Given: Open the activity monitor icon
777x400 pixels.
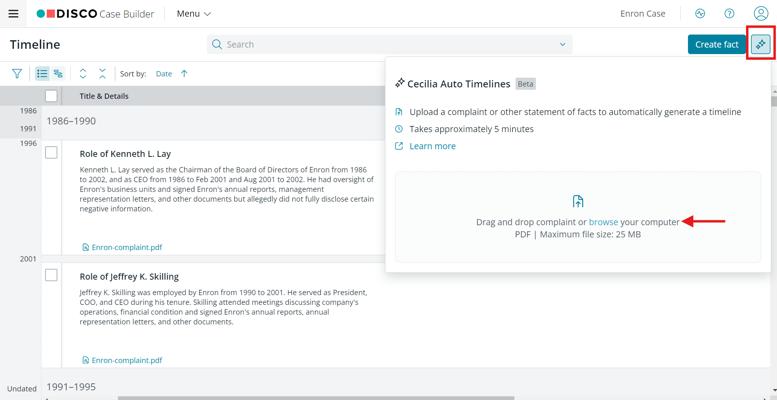Looking at the screenshot, I should [700, 14].
